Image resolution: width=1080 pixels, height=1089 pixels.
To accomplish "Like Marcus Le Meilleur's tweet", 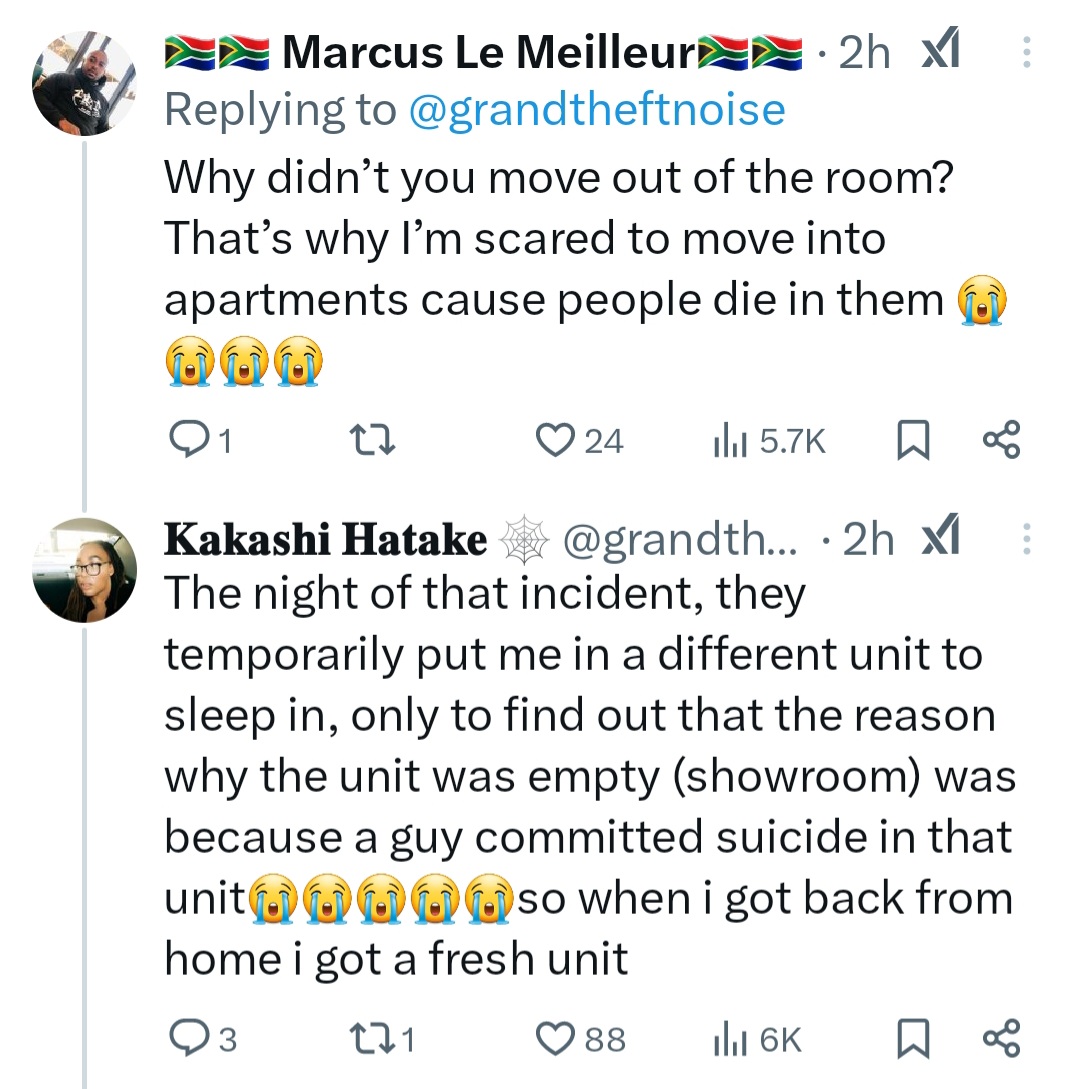I will pos(553,440).
